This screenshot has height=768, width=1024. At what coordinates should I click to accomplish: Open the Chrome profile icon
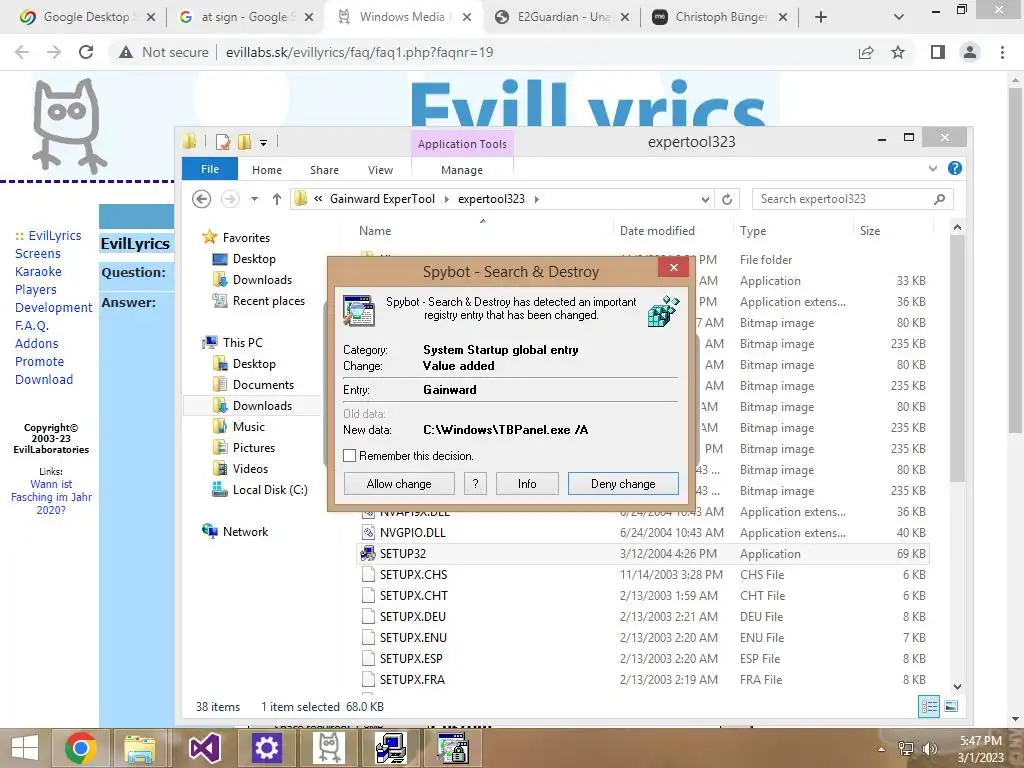pos(970,52)
